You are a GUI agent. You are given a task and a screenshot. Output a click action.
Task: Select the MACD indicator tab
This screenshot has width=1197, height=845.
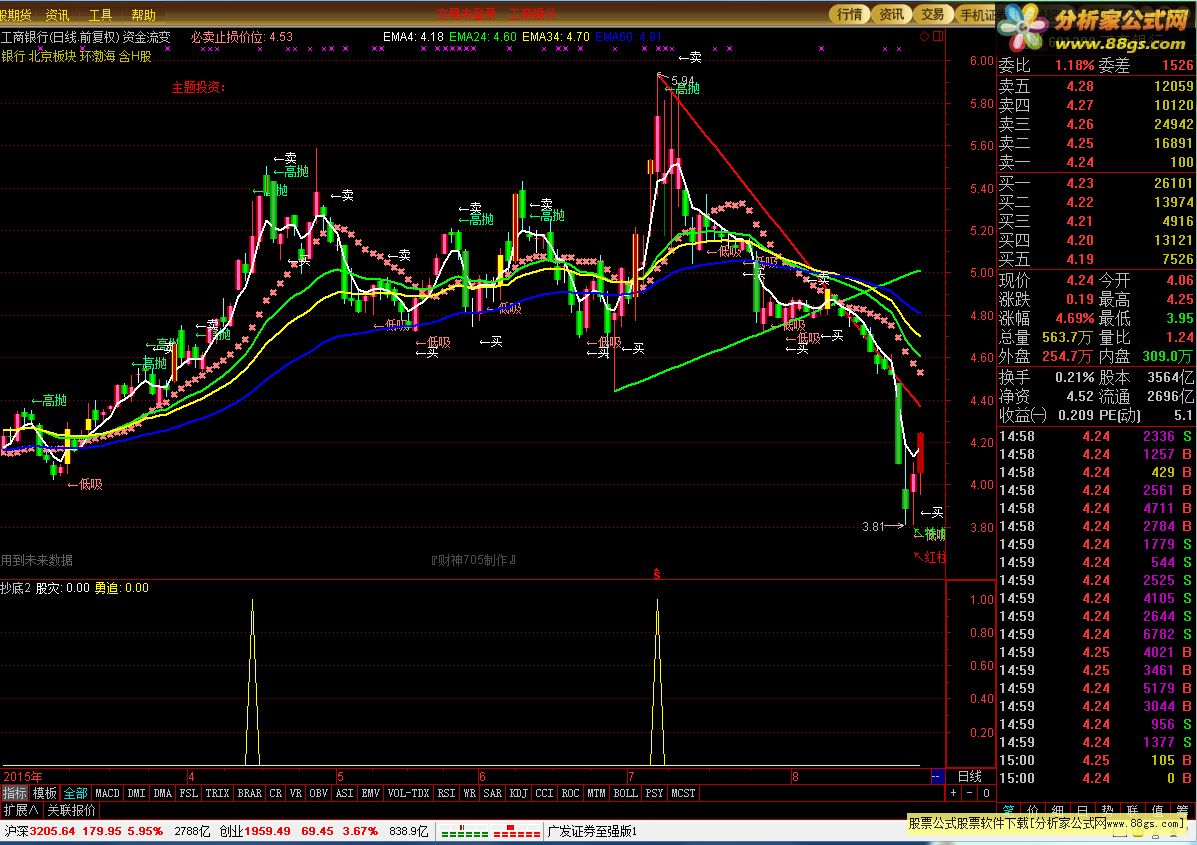[x=107, y=793]
